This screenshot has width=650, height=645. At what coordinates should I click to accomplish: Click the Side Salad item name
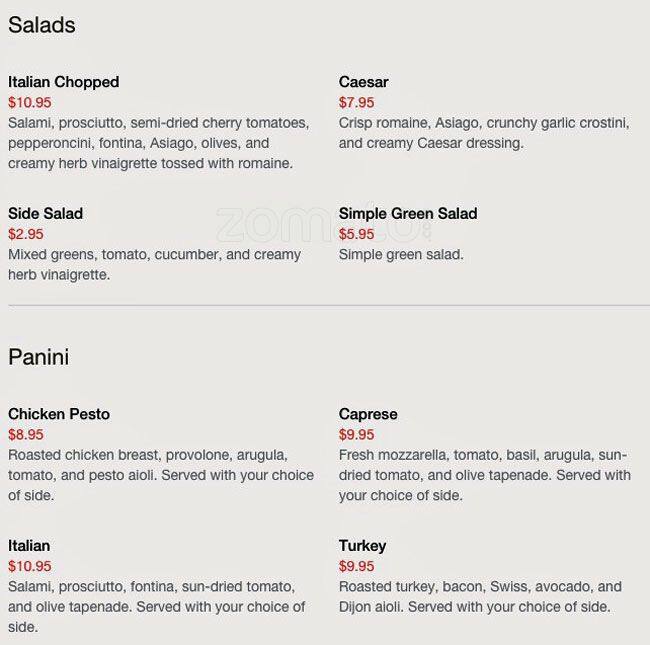tap(45, 213)
